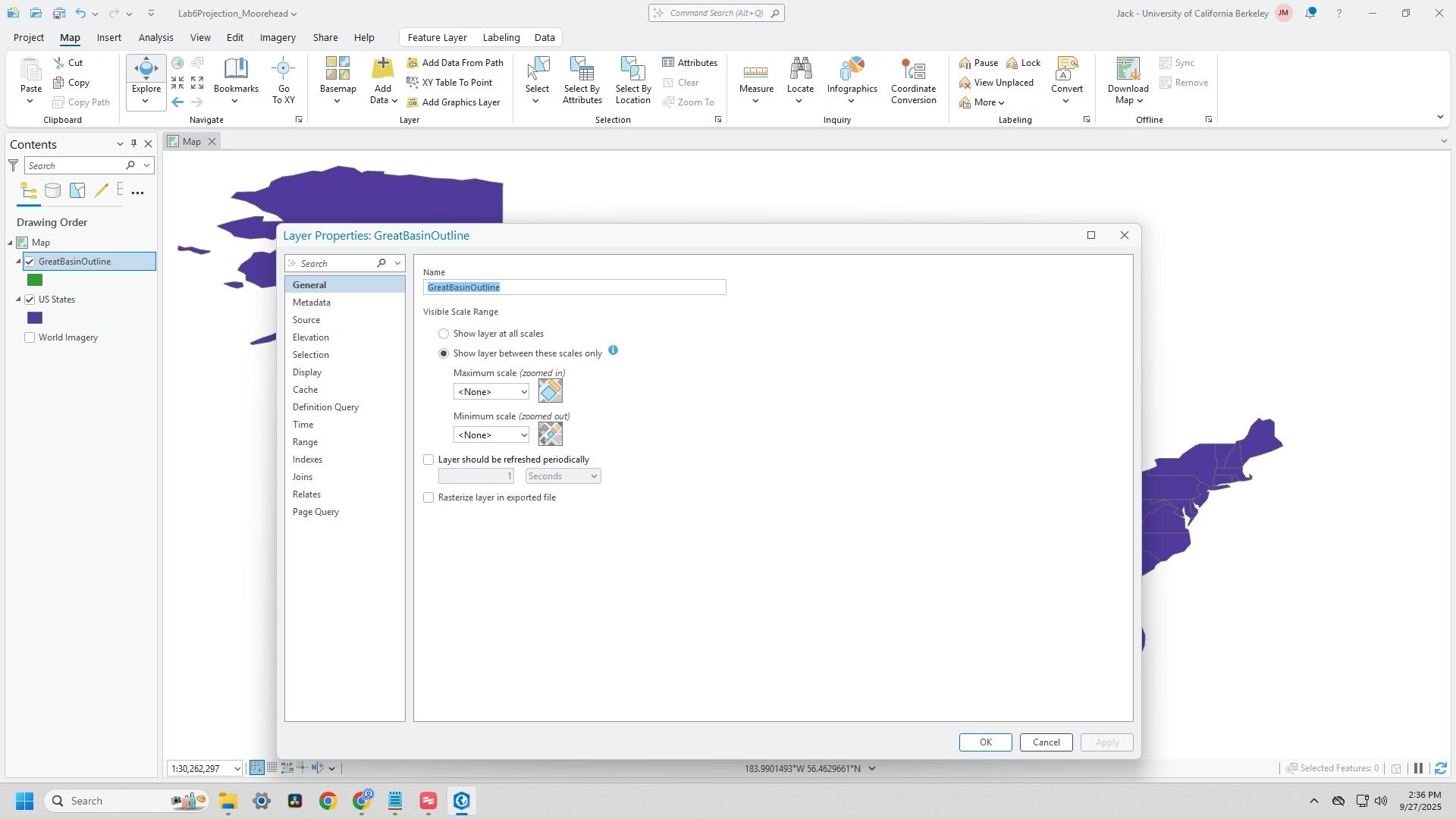The height and width of the screenshot is (819, 1456).
Task: Click the green GreatBasinOutline symbol swatch
Action: pos(35,281)
